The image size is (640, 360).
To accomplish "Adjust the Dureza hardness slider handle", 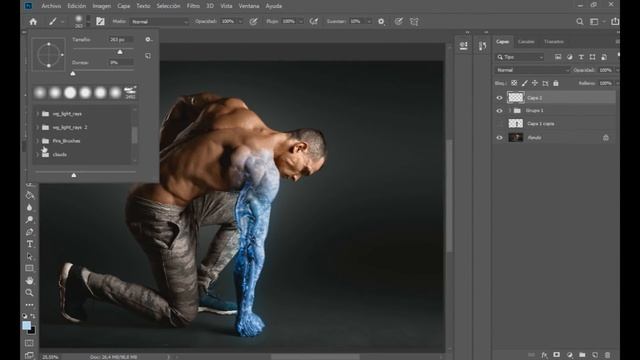I will pyautogui.click(x=73, y=73).
